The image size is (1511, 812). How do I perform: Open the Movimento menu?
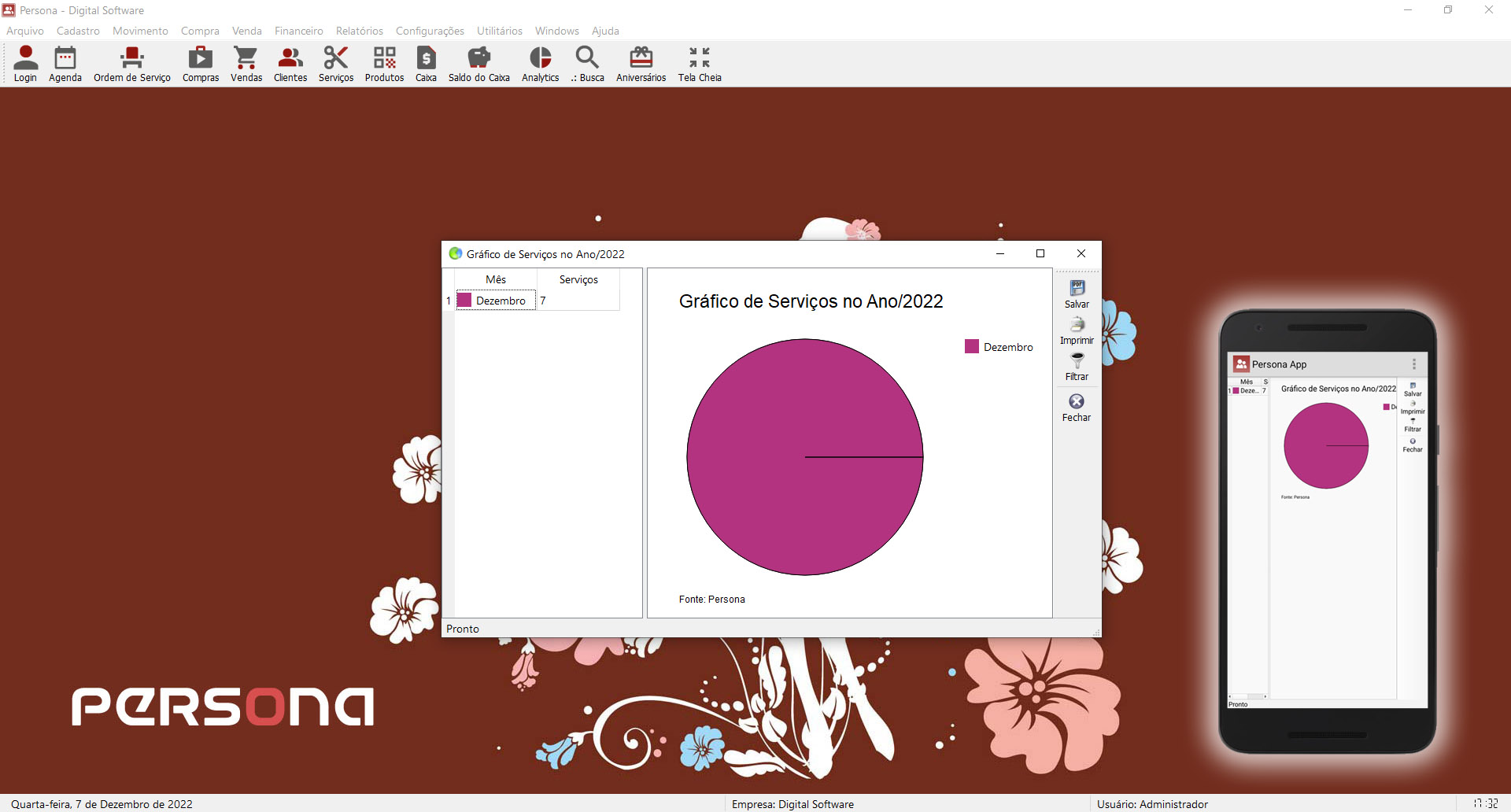click(140, 31)
